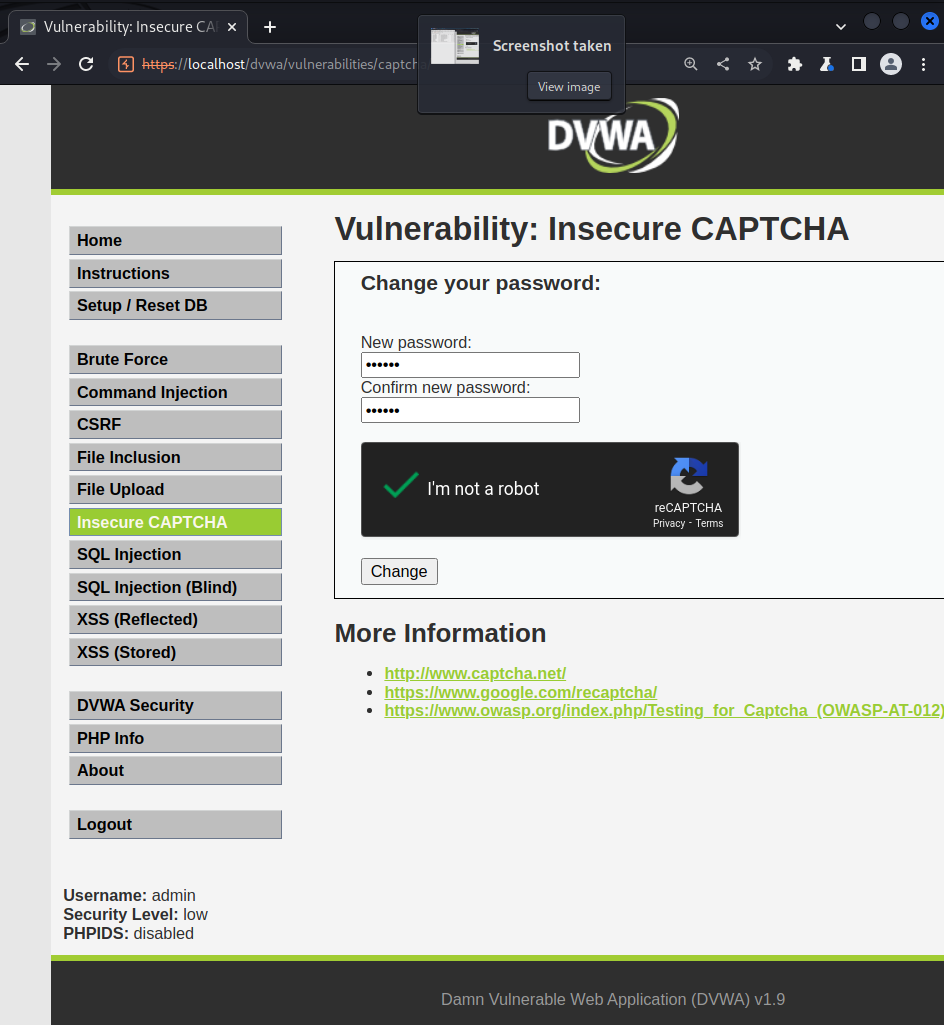Screen dimensions: 944x1025
Task: Open the Instructions menu item
Action: click(x=175, y=273)
